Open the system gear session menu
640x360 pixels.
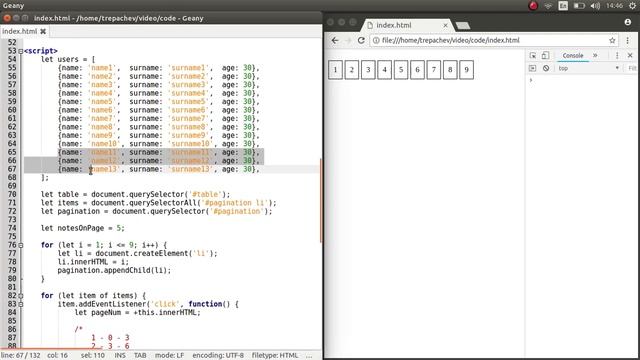[x=632, y=6]
